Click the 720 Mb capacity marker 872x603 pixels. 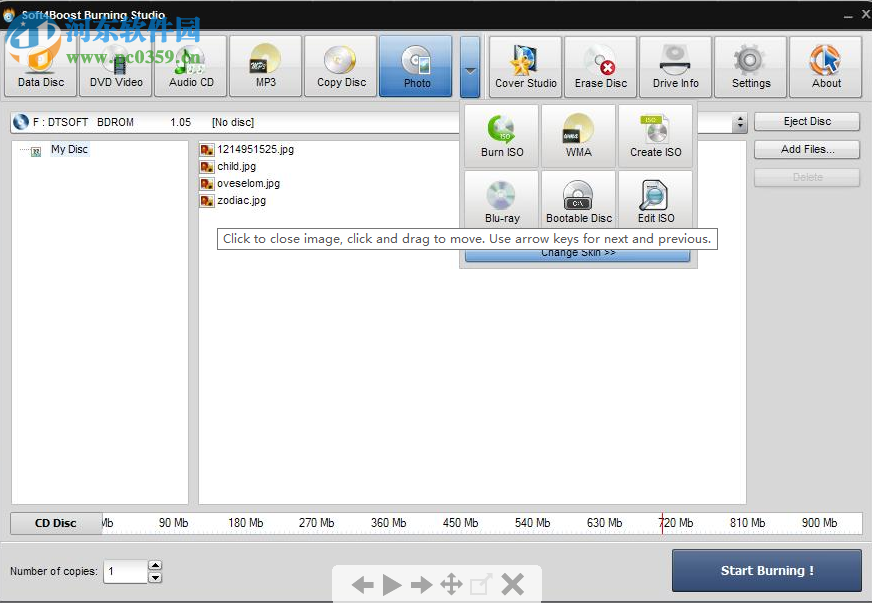click(x=676, y=523)
